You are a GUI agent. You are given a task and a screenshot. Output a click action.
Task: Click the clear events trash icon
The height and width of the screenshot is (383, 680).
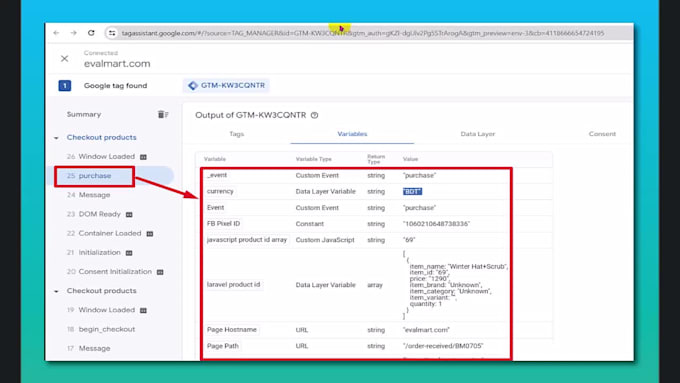pos(163,114)
